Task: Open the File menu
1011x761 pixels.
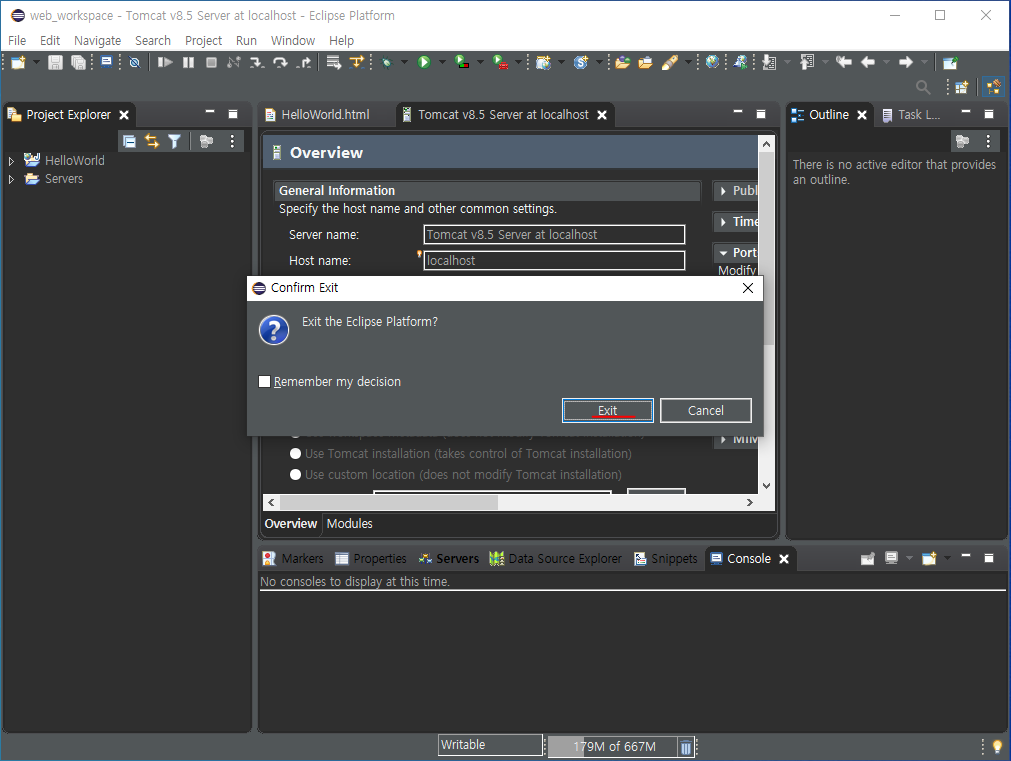Action: pyautogui.click(x=17, y=41)
